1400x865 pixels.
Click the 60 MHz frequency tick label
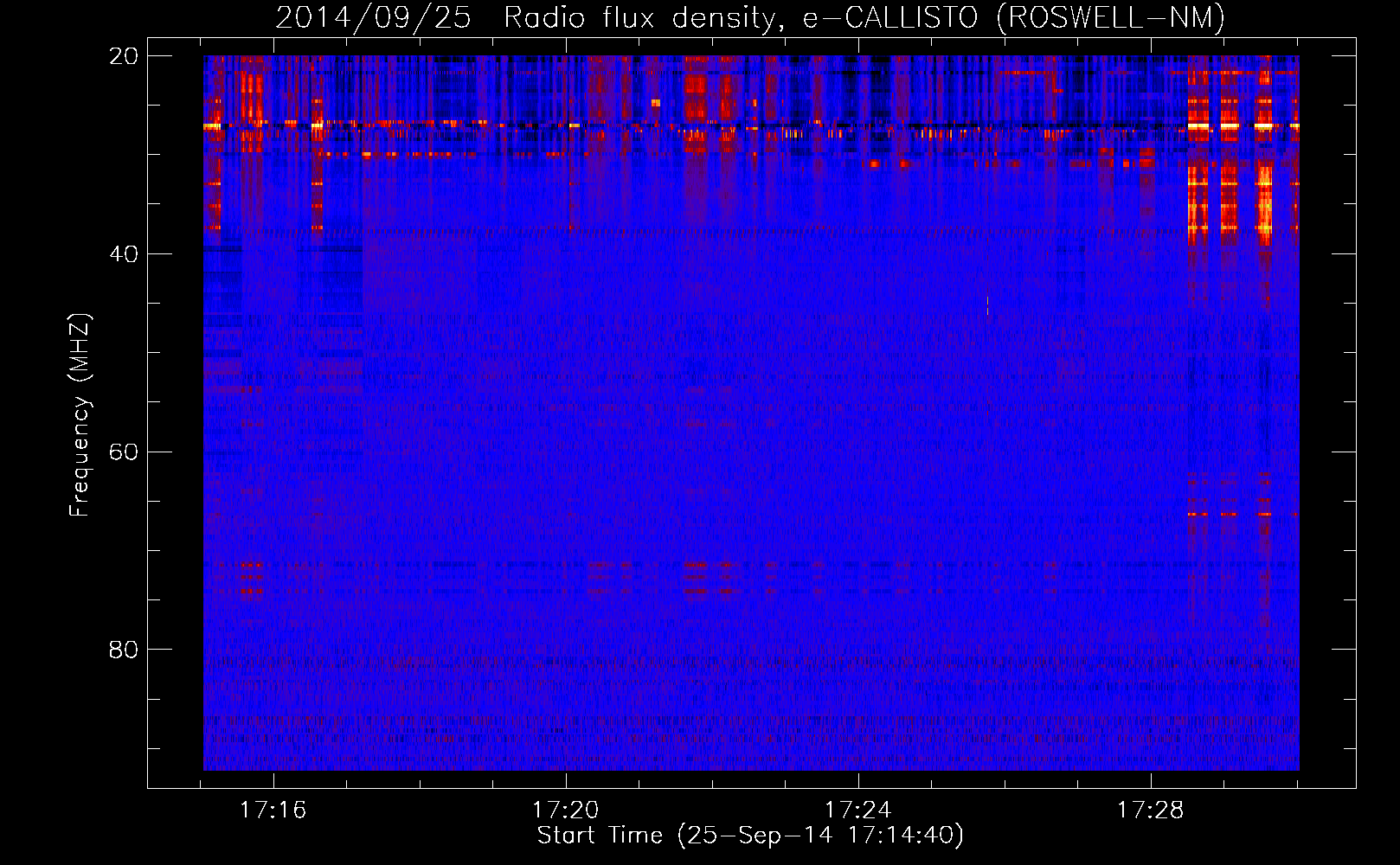tap(124, 452)
